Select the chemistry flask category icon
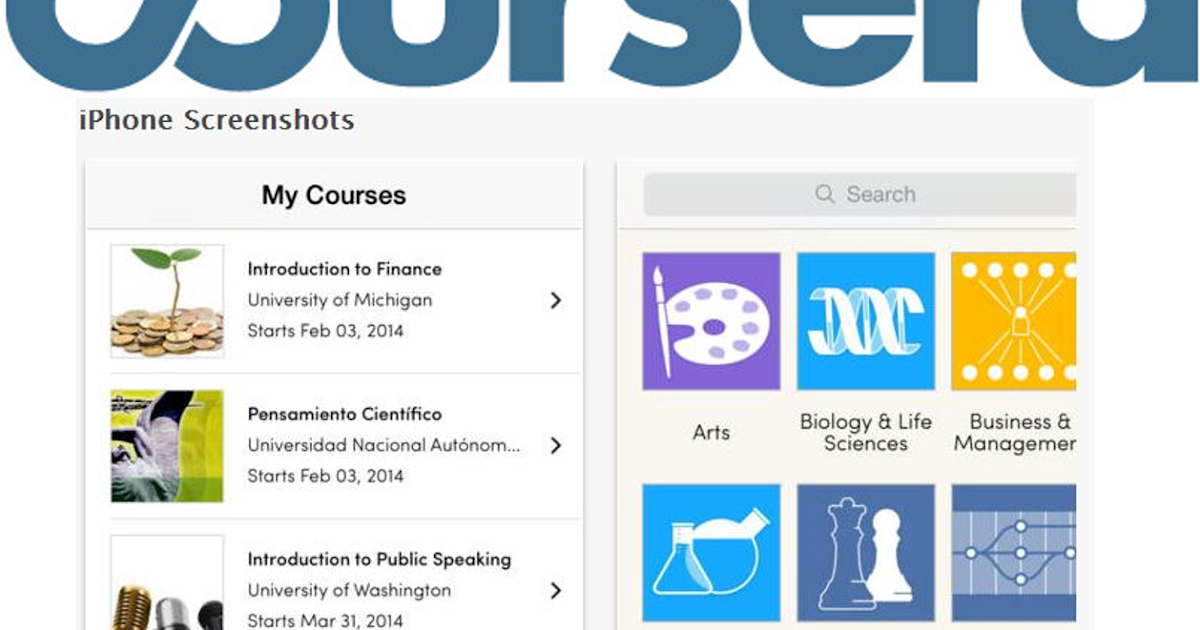 click(711, 553)
